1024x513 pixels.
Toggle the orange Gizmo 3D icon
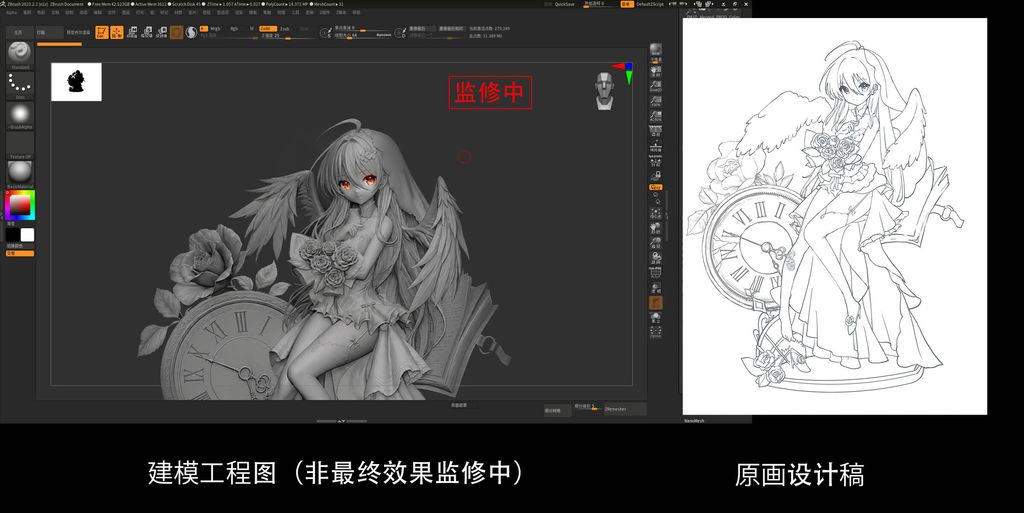click(x=176, y=32)
